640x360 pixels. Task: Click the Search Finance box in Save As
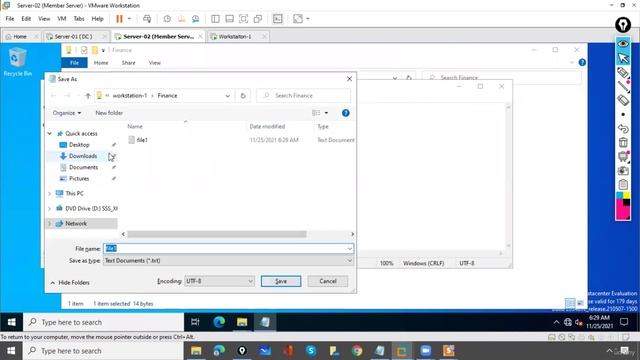304,96
